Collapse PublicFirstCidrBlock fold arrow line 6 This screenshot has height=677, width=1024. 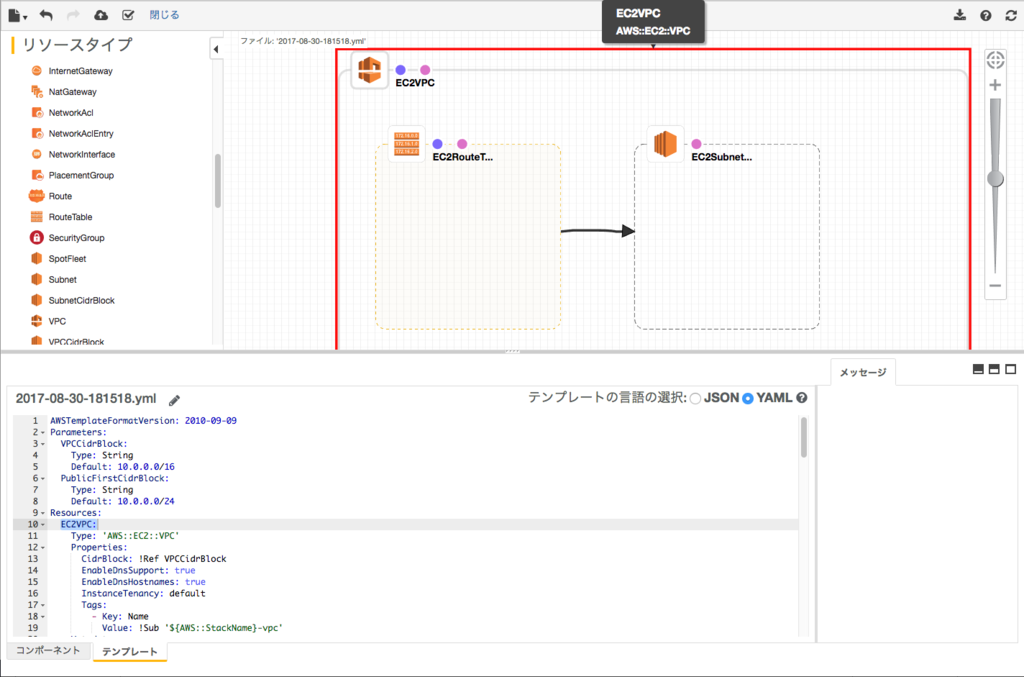click(43, 479)
